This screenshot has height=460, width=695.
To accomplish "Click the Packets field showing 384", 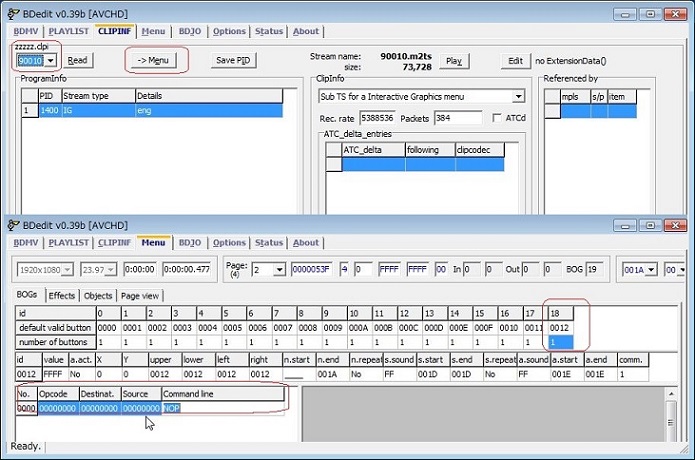I will (x=458, y=118).
